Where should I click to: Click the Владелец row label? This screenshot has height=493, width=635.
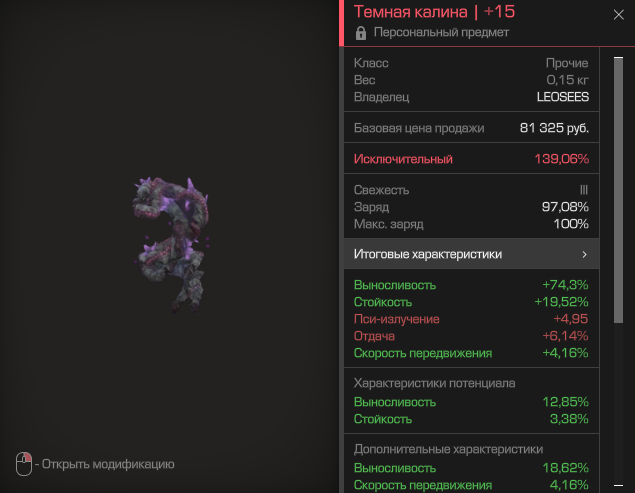381,97
